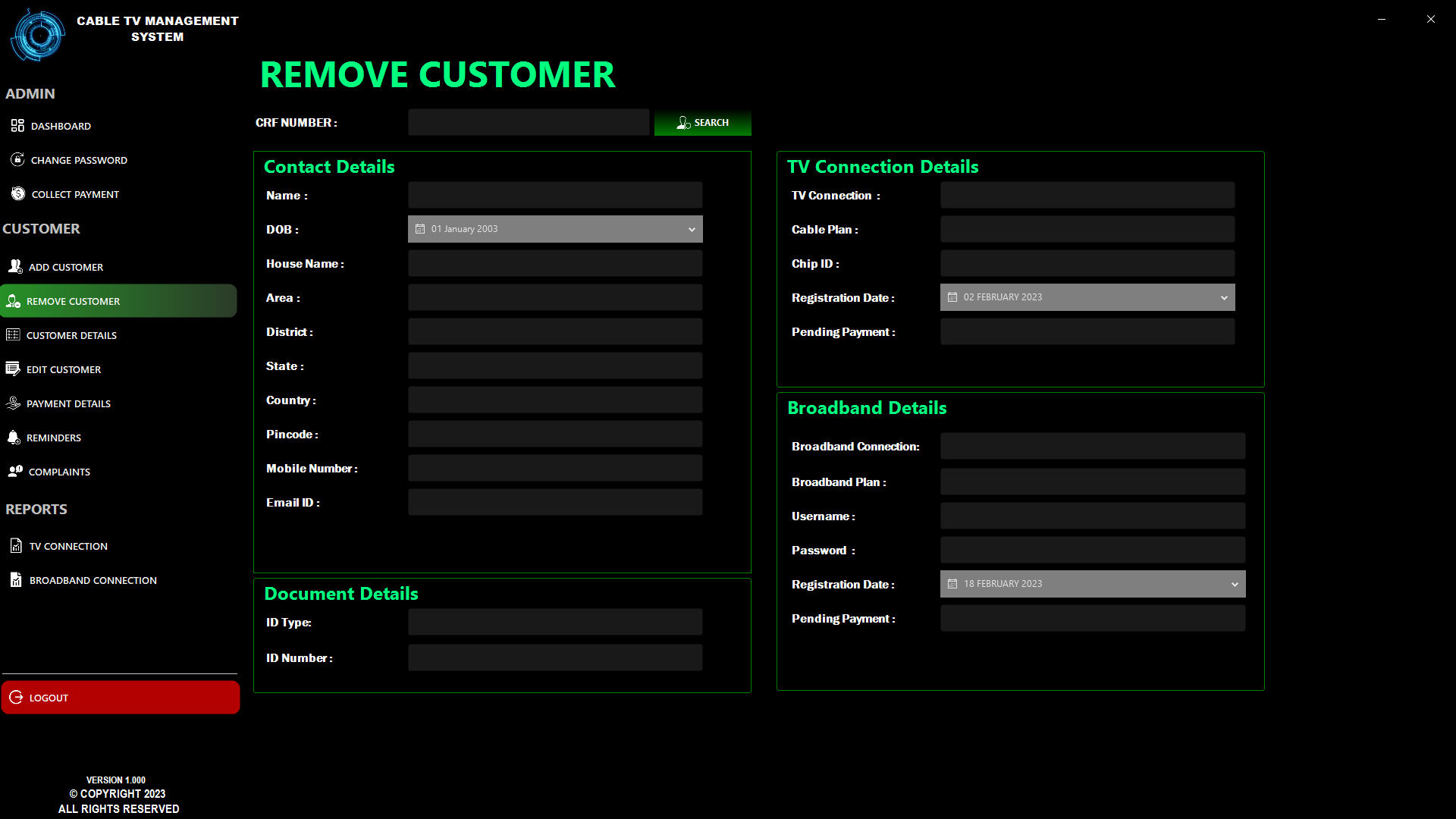Click the Edit Customer icon
Screen dimensions: 1456x819
(13, 369)
